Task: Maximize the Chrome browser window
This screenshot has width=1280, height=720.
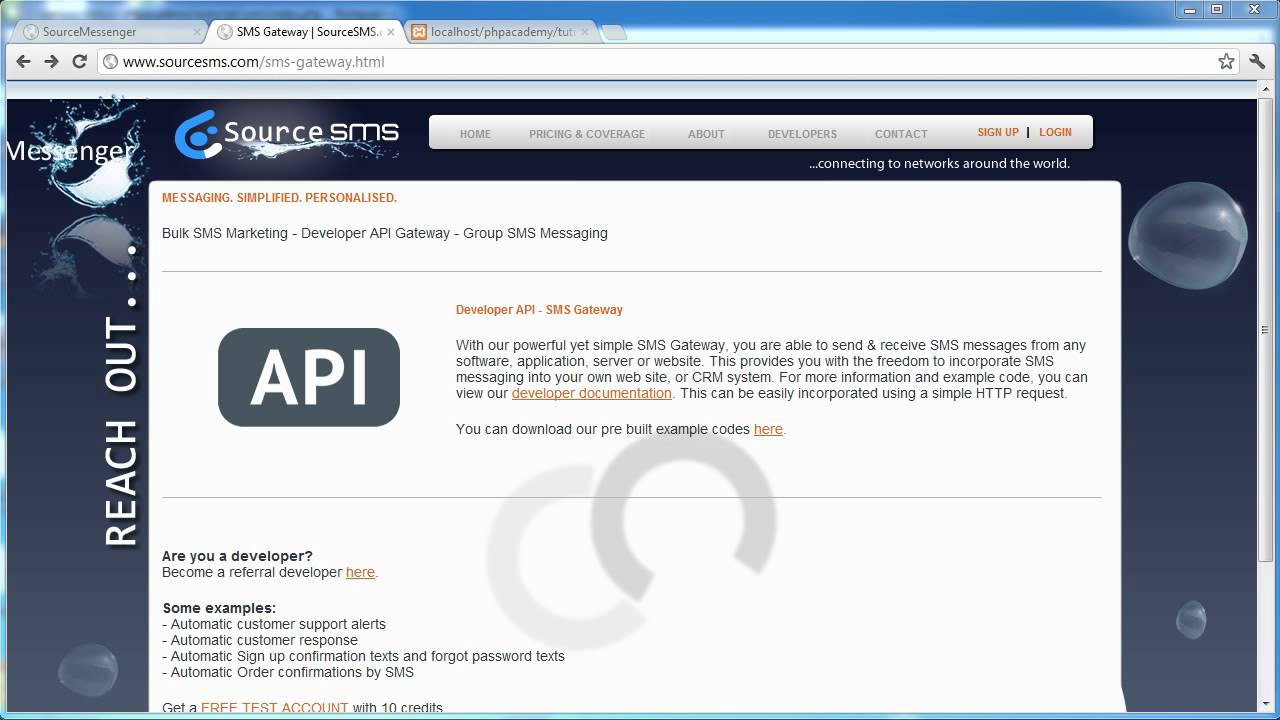Action: [1216, 9]
